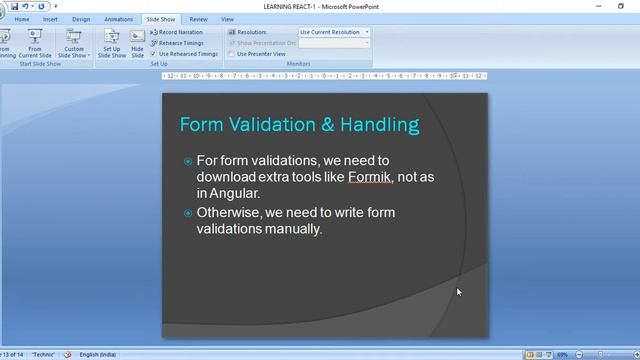The height and width of the screenshot is (360, 640).
Task: Click the zoom out minus button
Action: pyautogui.click(x=579, y=355)
